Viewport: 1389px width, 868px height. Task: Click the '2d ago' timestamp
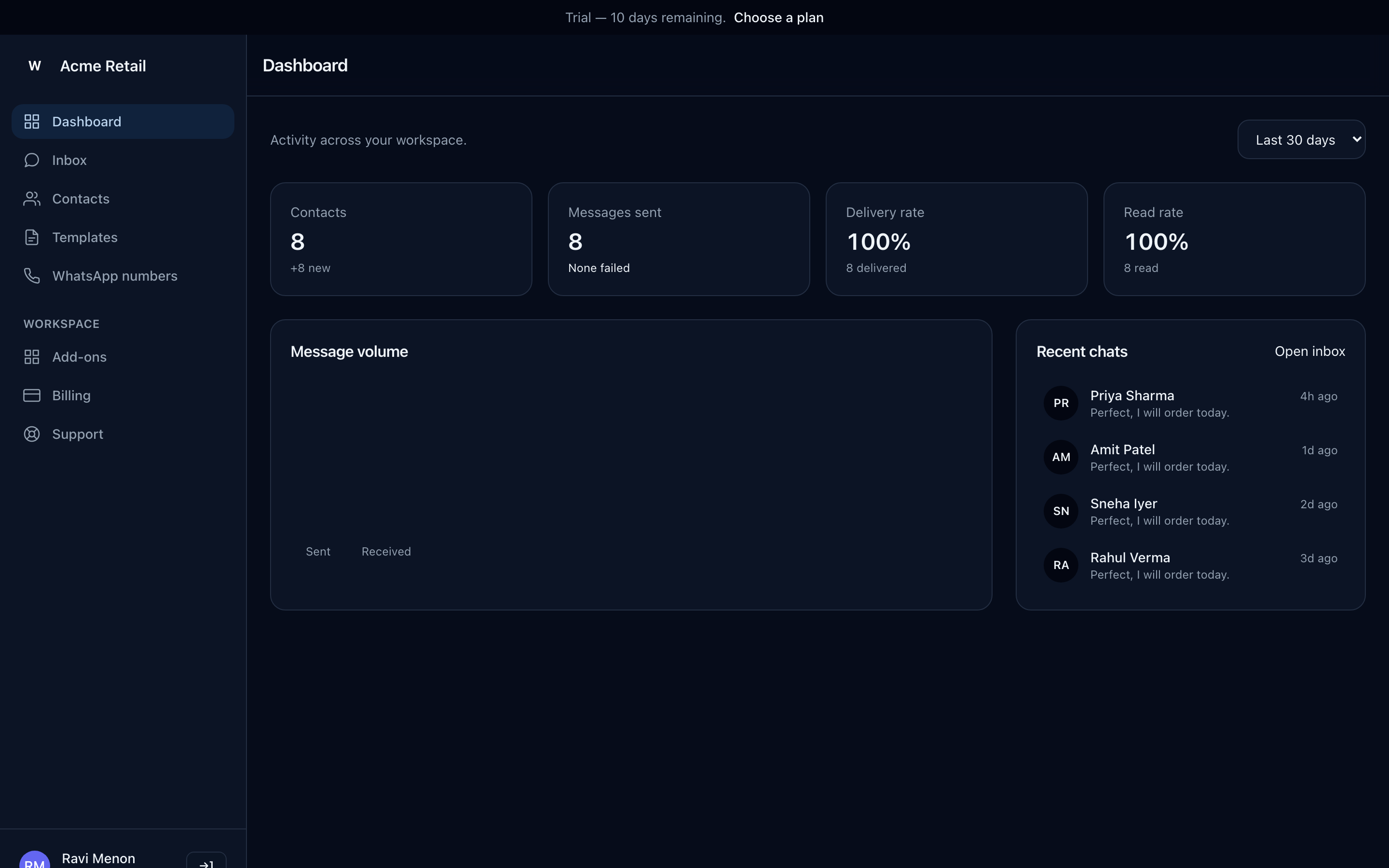coord(1319,504)
